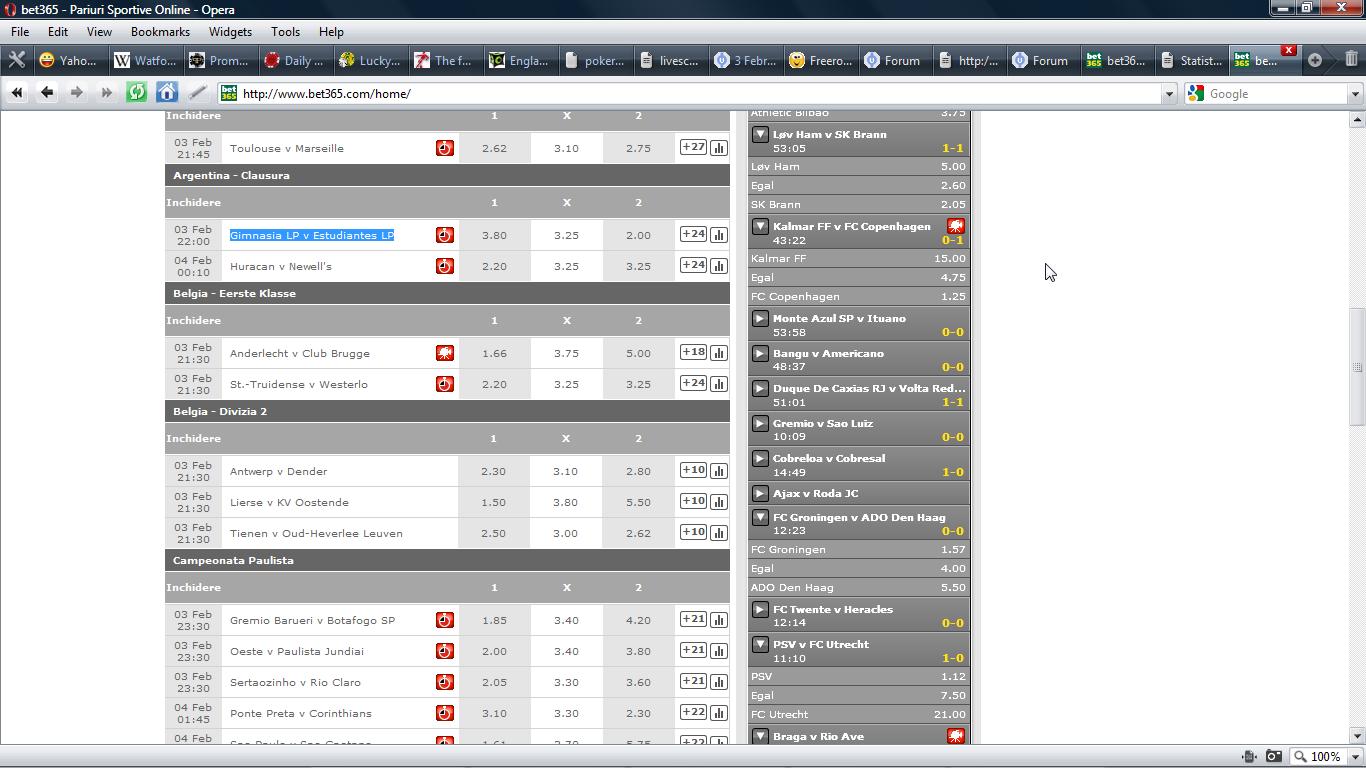Go back with the Back arrow

(x=47, y=93)
